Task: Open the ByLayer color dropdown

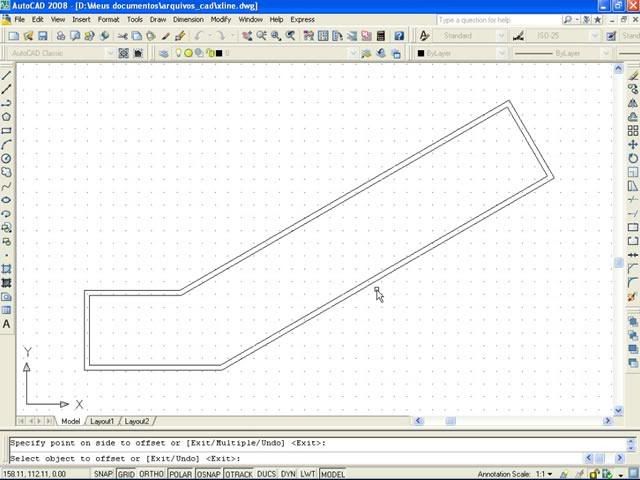Action: pyautogui.click(x=502, y=53)
